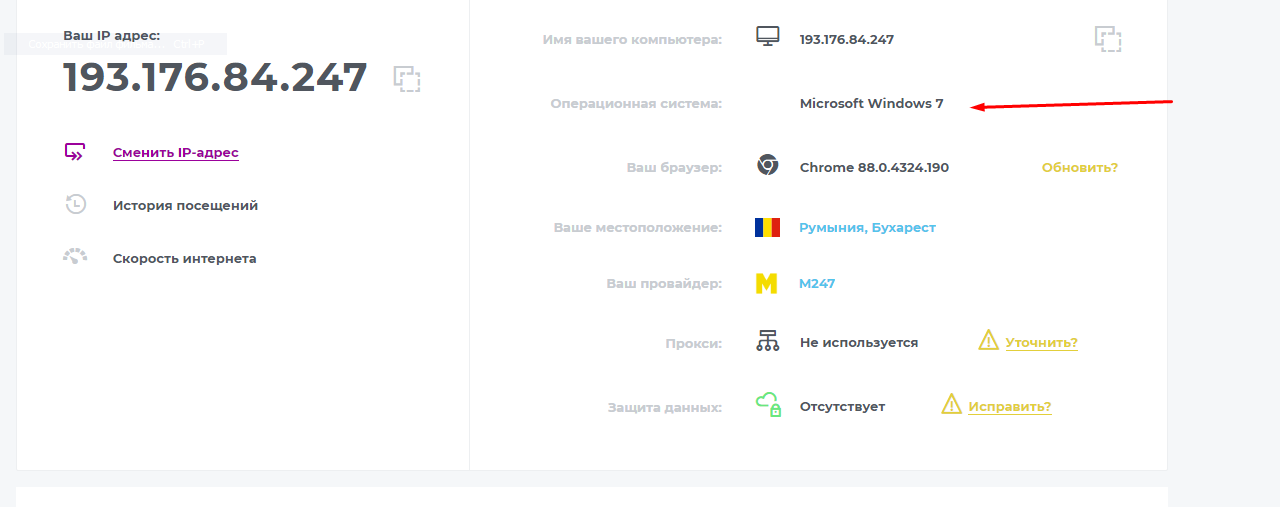The height and width of the screenshot is (507, 1280).
Task: Open Скорость интернета
Action: 184,258
